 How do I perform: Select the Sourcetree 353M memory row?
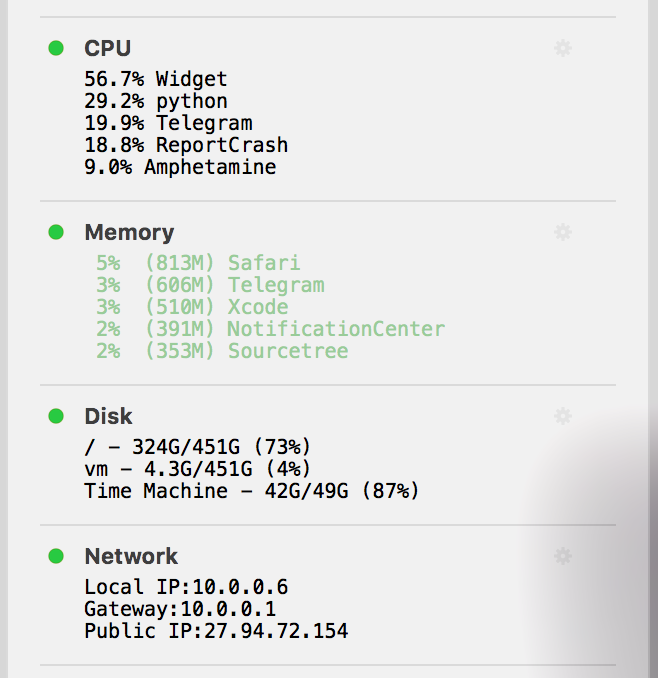coord(222,351)
